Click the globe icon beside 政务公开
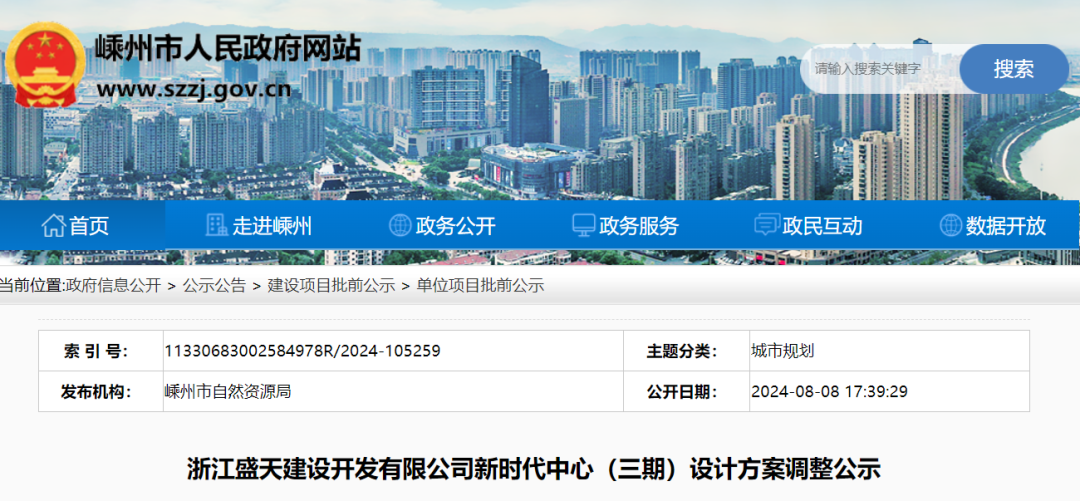Viewport: 1080px width, 501px height. point(400,226)
